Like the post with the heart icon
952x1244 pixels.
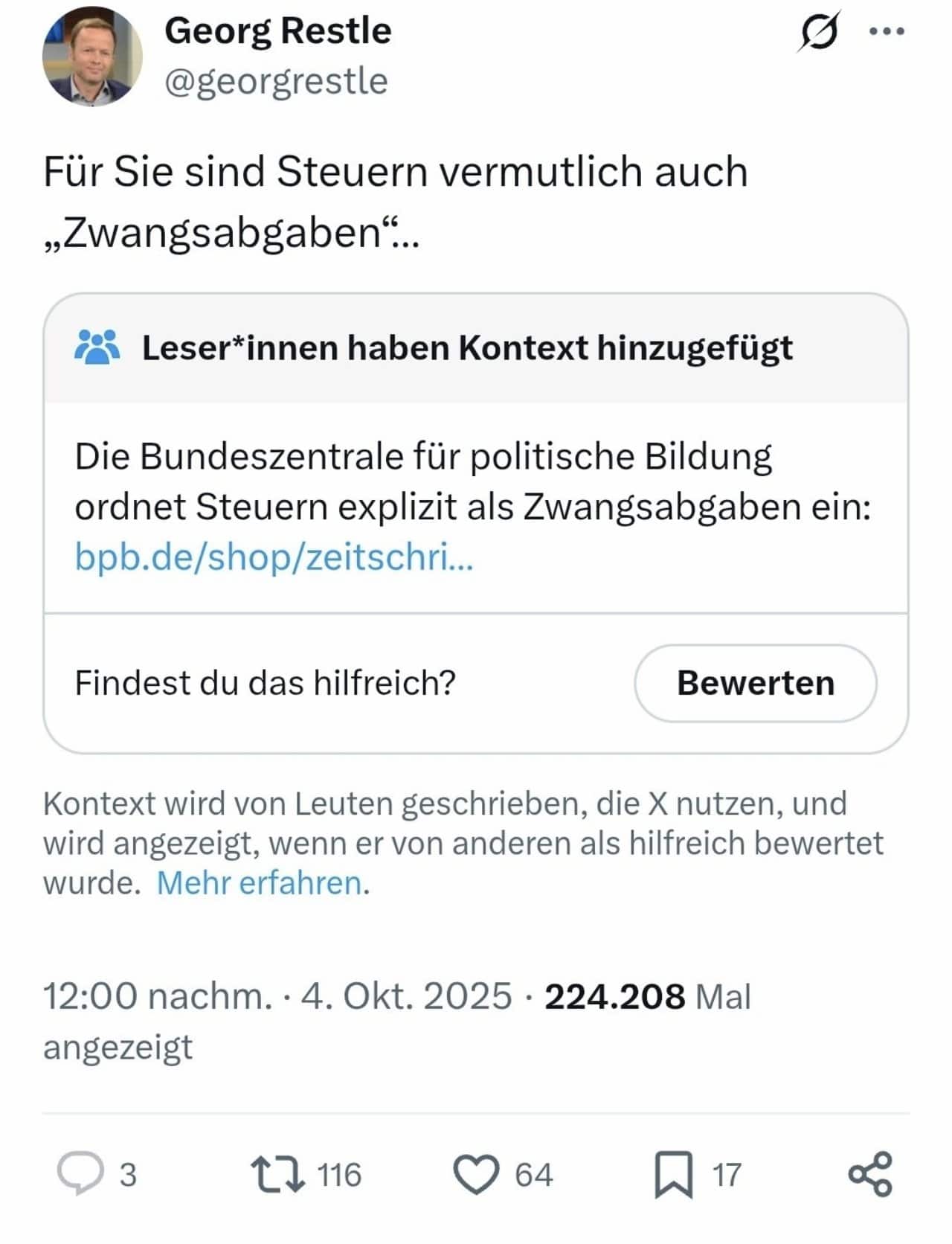(476, 1174)
